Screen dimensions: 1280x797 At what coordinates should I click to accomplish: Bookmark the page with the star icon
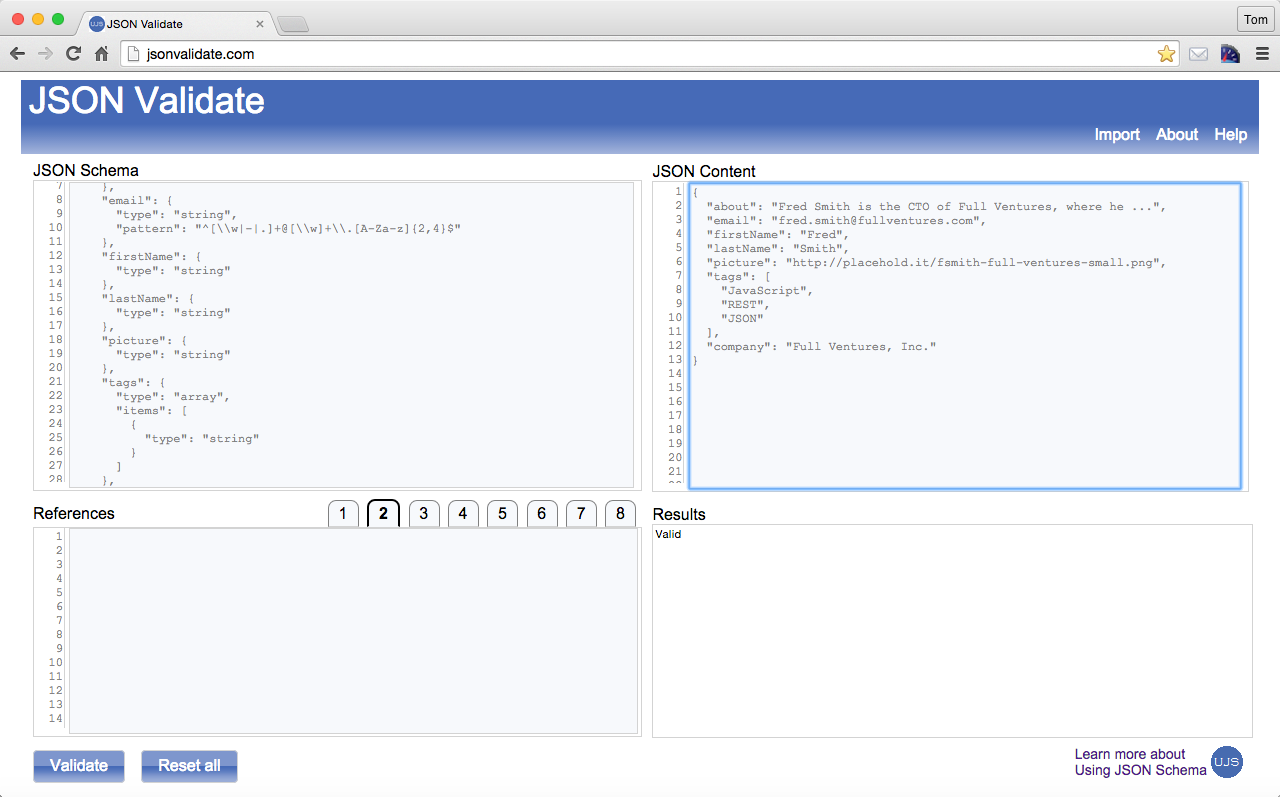click(1166, 53)
